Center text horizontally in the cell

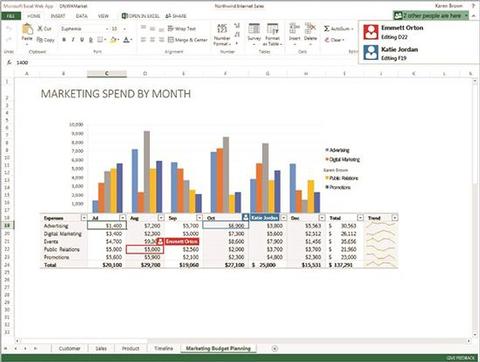tap(152, 40)
